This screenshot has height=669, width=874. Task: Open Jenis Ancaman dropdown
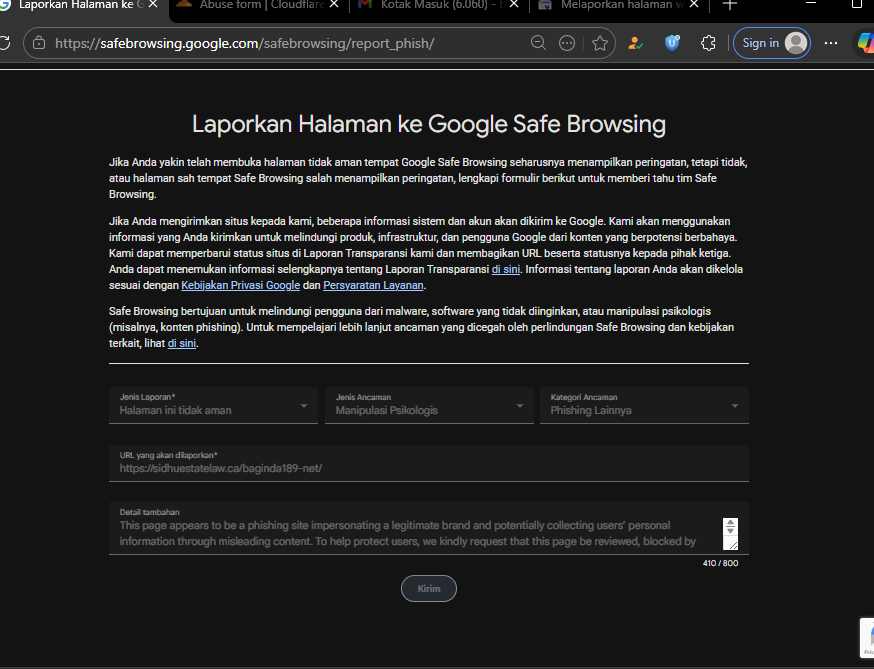pyautogui.click(x=429, y=405)
